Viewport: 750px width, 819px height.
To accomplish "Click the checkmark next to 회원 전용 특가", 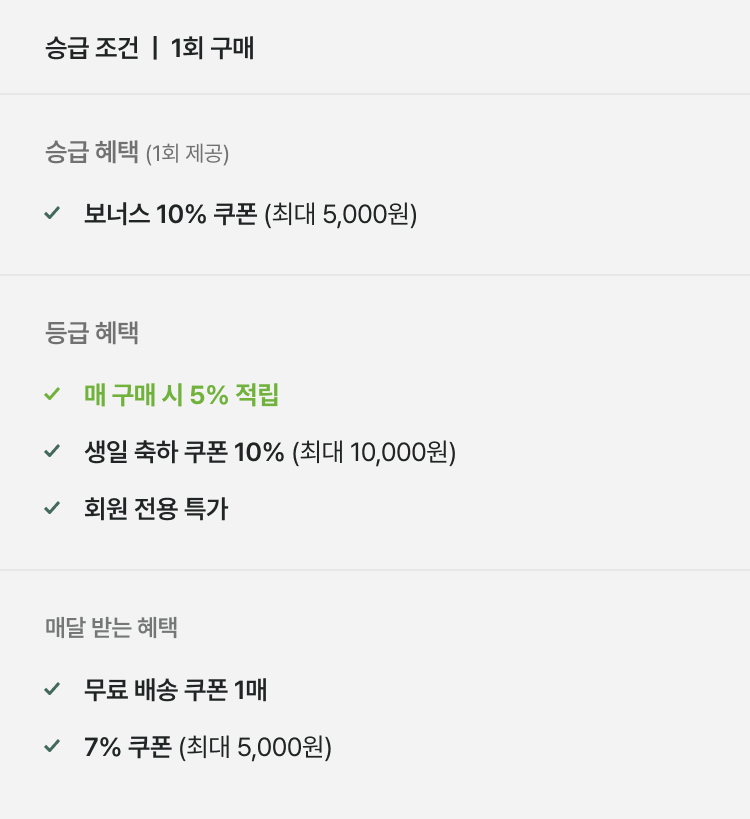I will point(53,509).
